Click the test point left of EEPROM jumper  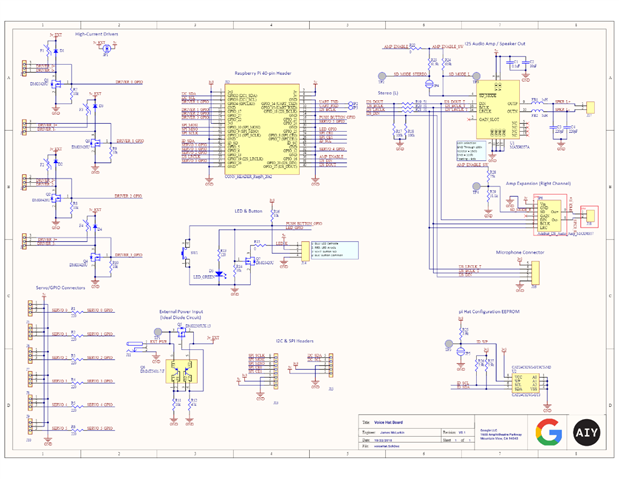[449, 343]
